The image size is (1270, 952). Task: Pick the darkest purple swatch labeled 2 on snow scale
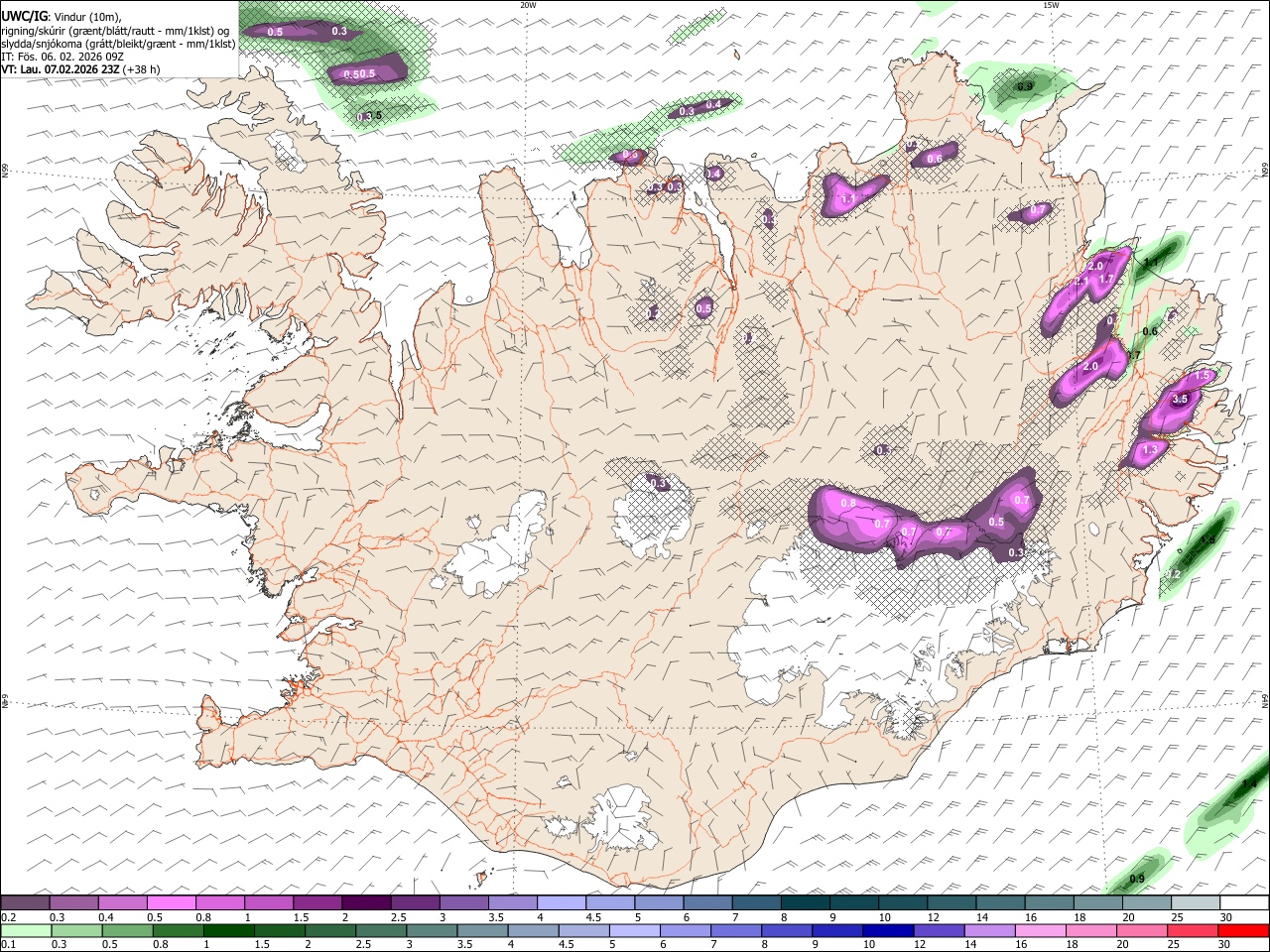pyautogui.click(x=366, y=903)
